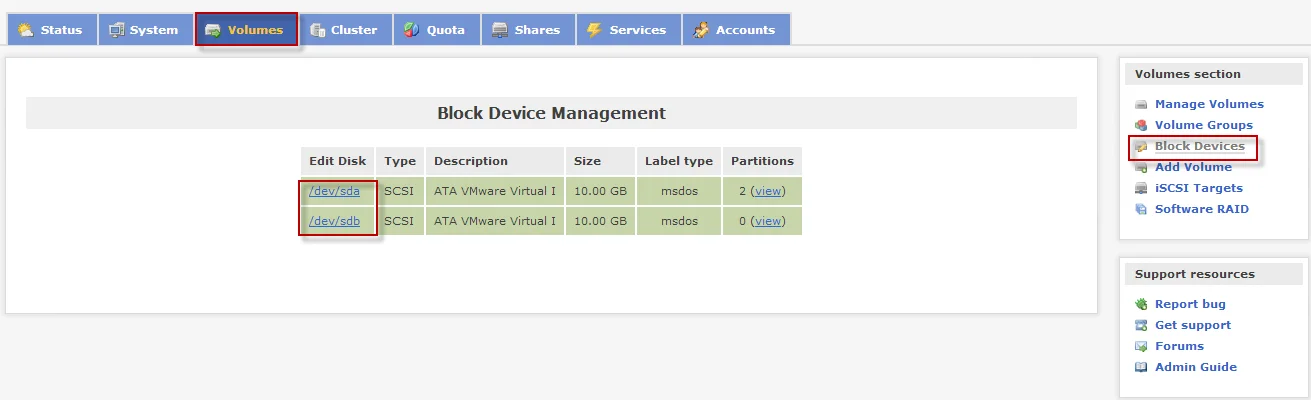Open the Services tab
Image resolution: width=1311 pixels, height=400 pixels.
(626, 30)
